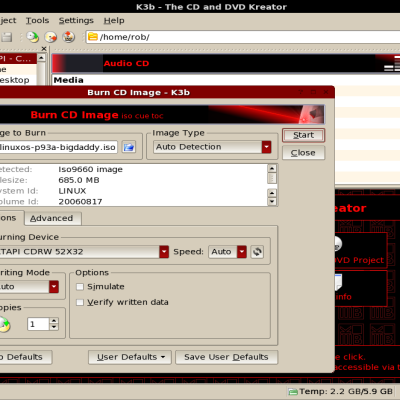Click the /home/rob/ location bar

point(243,37)
